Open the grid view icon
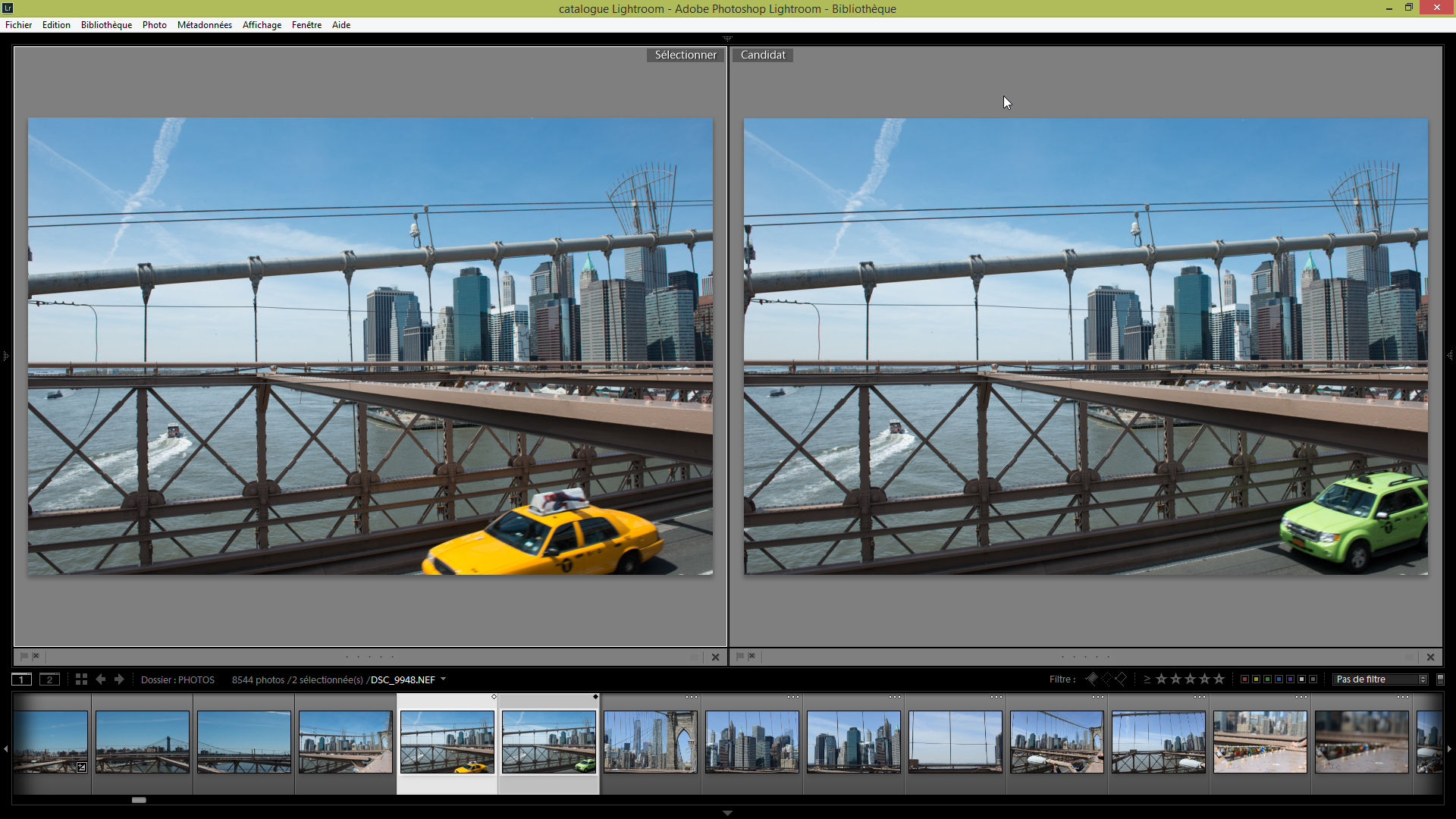Image resolution: width=1456 pixels, height=819 pixels. (x=81, y=679)
